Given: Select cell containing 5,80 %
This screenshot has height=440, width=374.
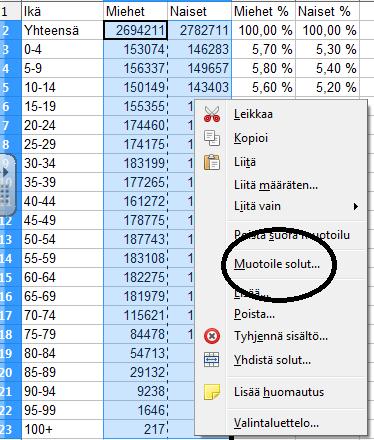Looking at the screenshot, I should click(263, 69).
